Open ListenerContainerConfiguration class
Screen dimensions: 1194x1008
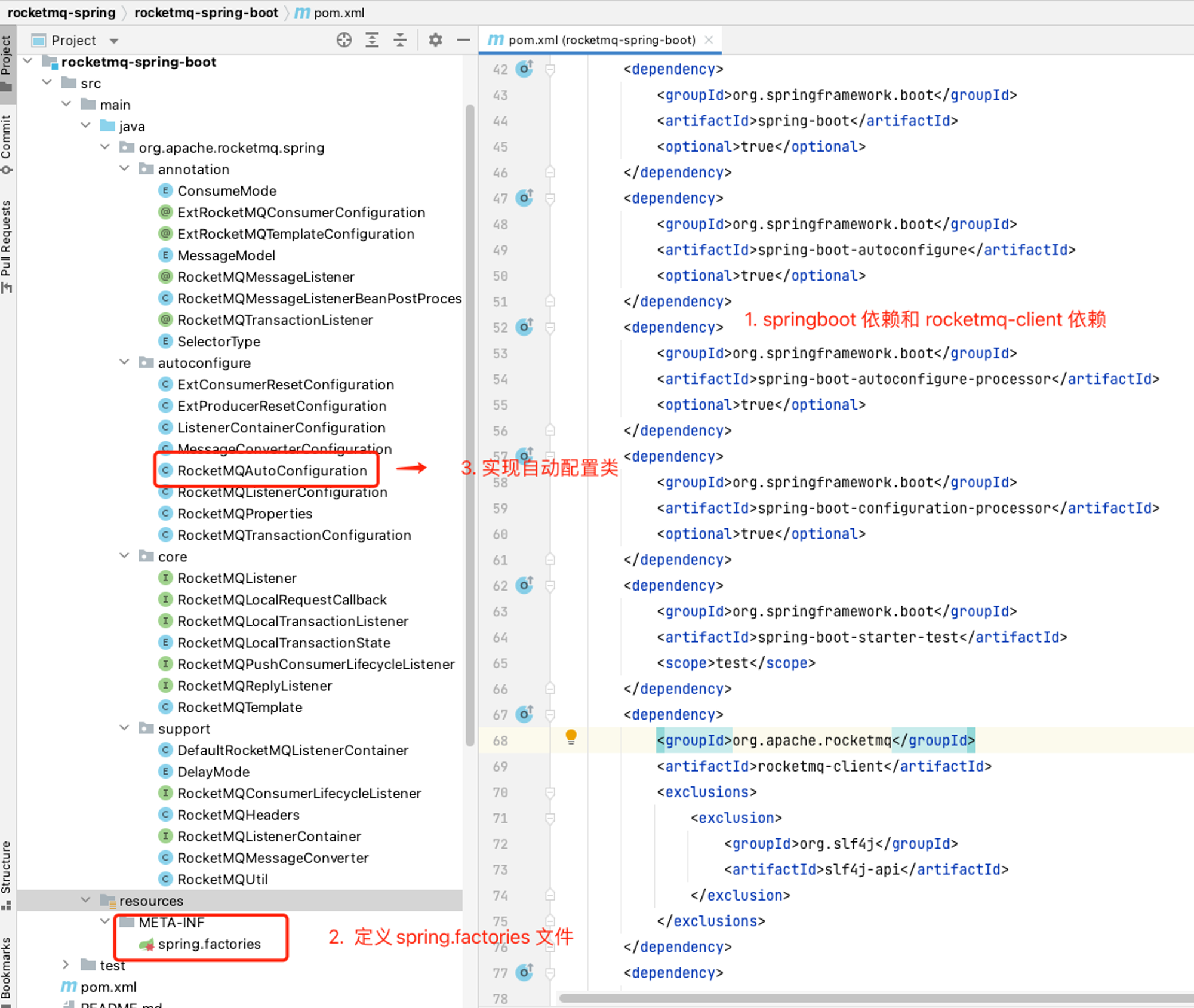[272, 427]
